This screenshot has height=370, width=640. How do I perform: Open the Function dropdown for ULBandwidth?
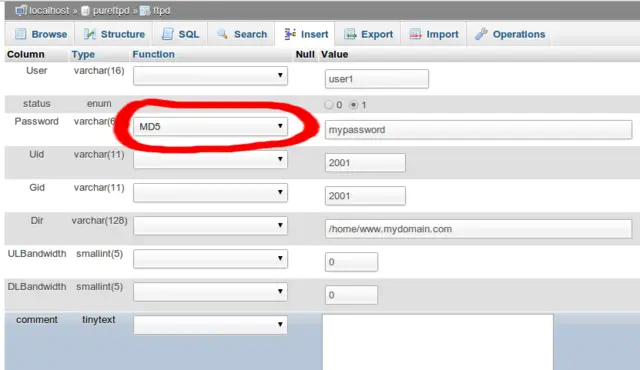coord(210,258)
